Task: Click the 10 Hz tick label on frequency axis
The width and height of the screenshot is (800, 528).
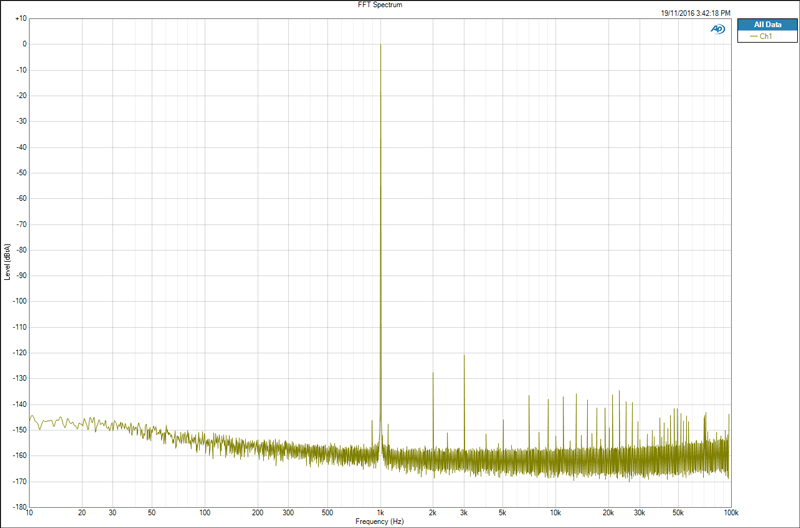Action: tap(30, 513)
